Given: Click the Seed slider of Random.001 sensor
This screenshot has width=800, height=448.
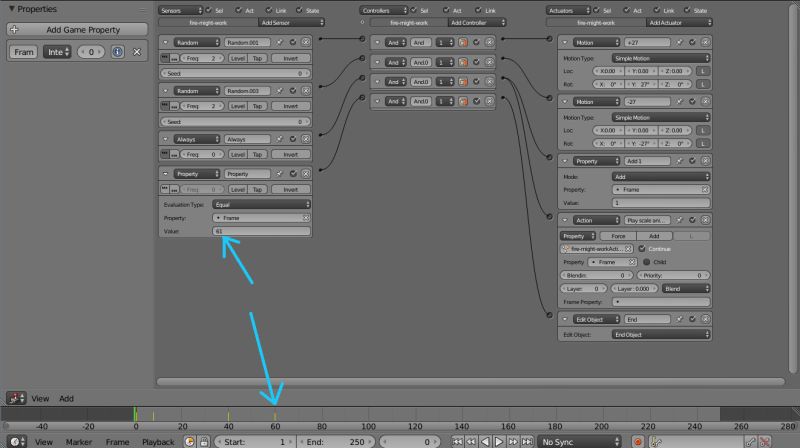Looking at the screenshot, I should point(235,73).
